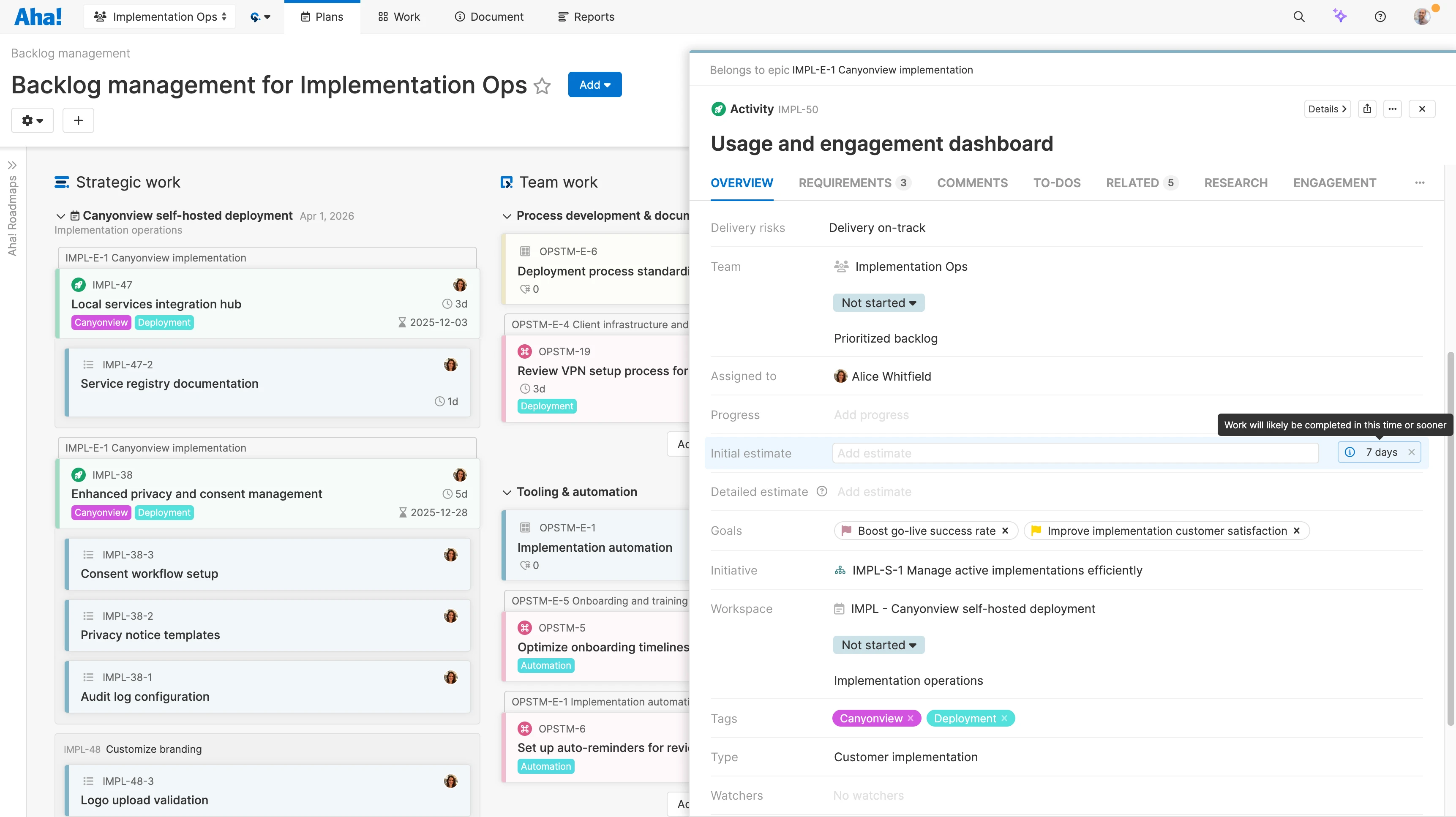Open the Aha! AI assistant sparkle icon
Viewport: 1456px width, 817px height.
point(1340,16)
